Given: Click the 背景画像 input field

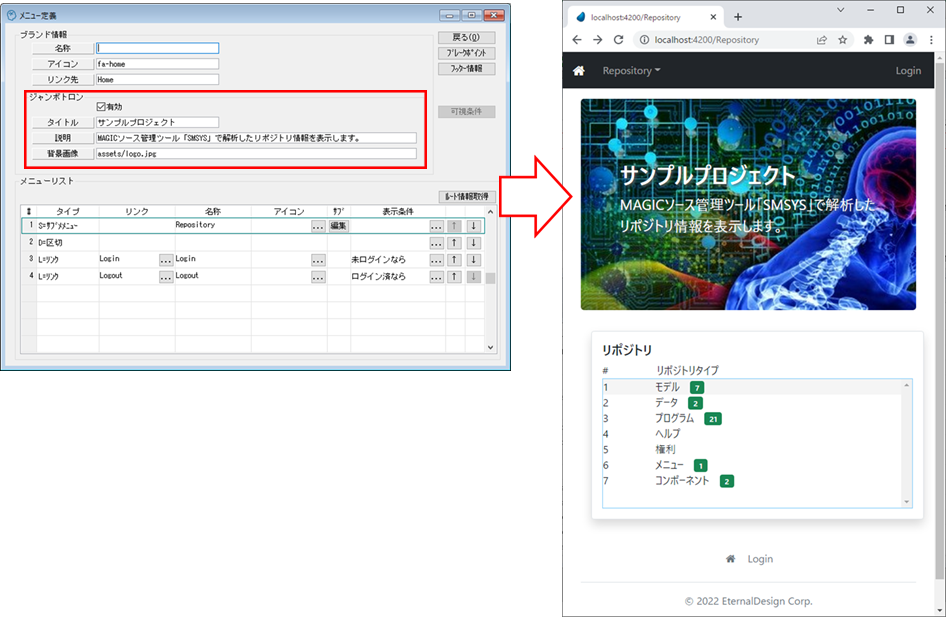Looking at the screenshot, I should pos(256,154).
